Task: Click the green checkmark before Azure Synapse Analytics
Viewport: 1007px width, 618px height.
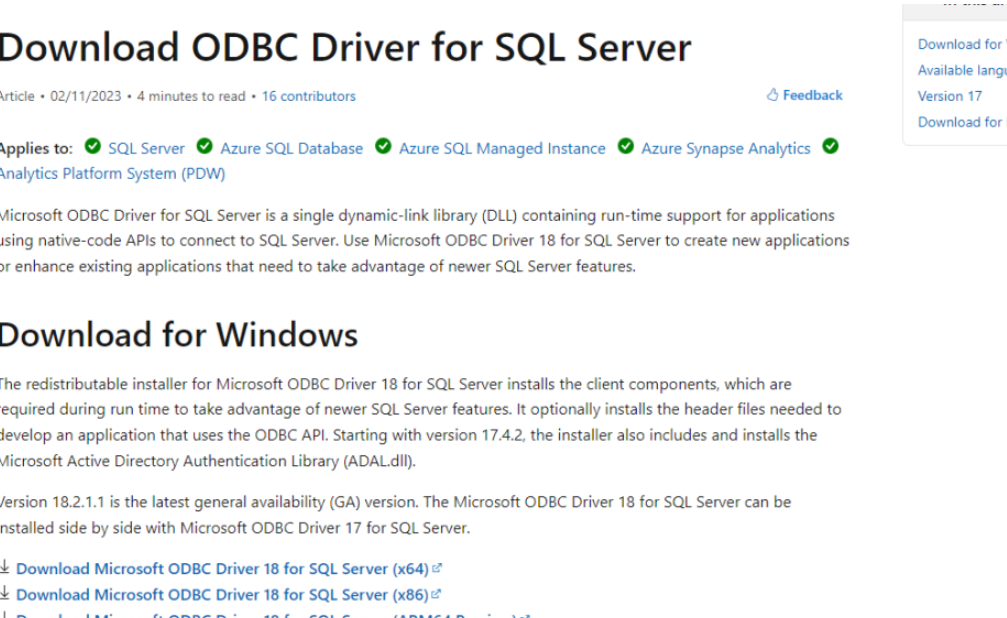Action: 626,147
